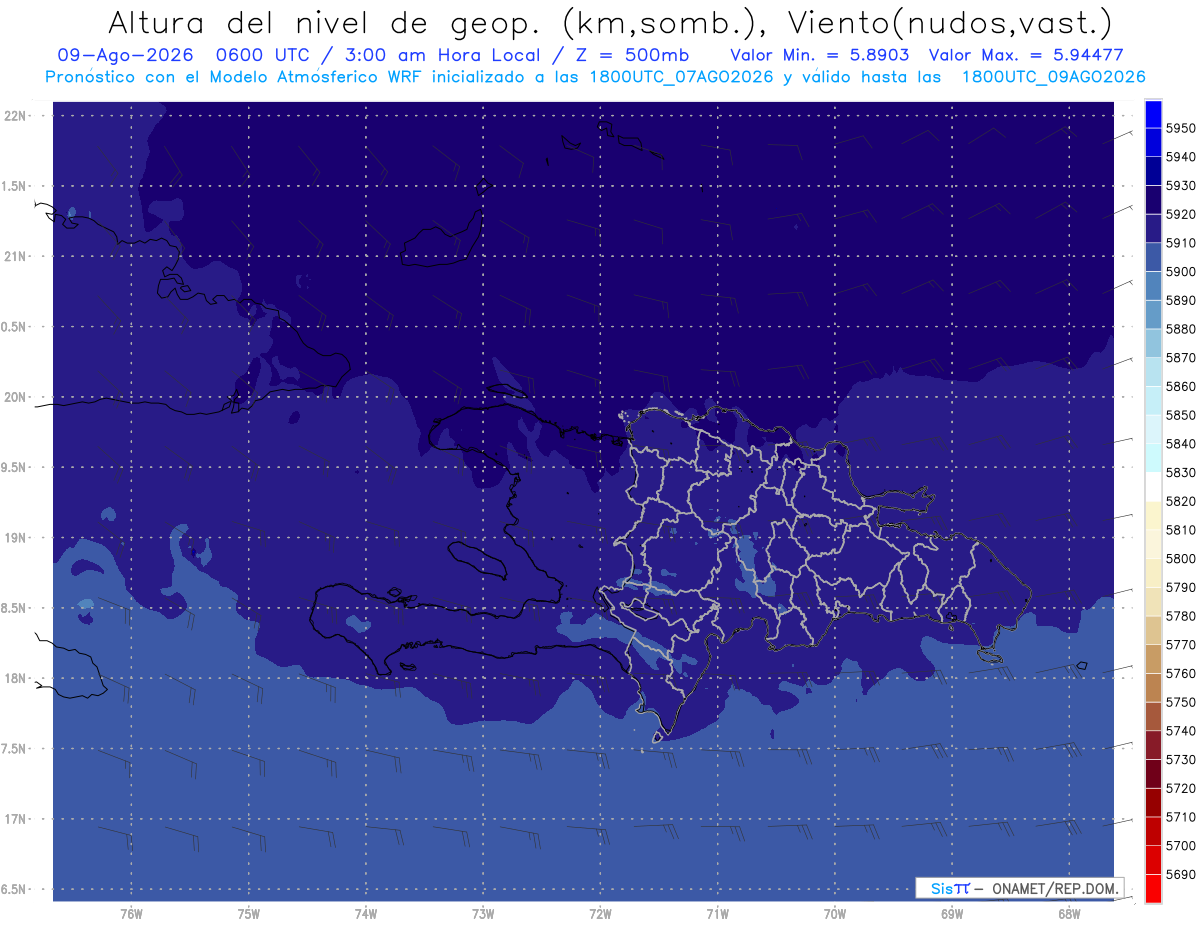Click the bright blue swatch above the 5950 label
The width and height of the screenshot is (1200, 927).
point(1153,114)
